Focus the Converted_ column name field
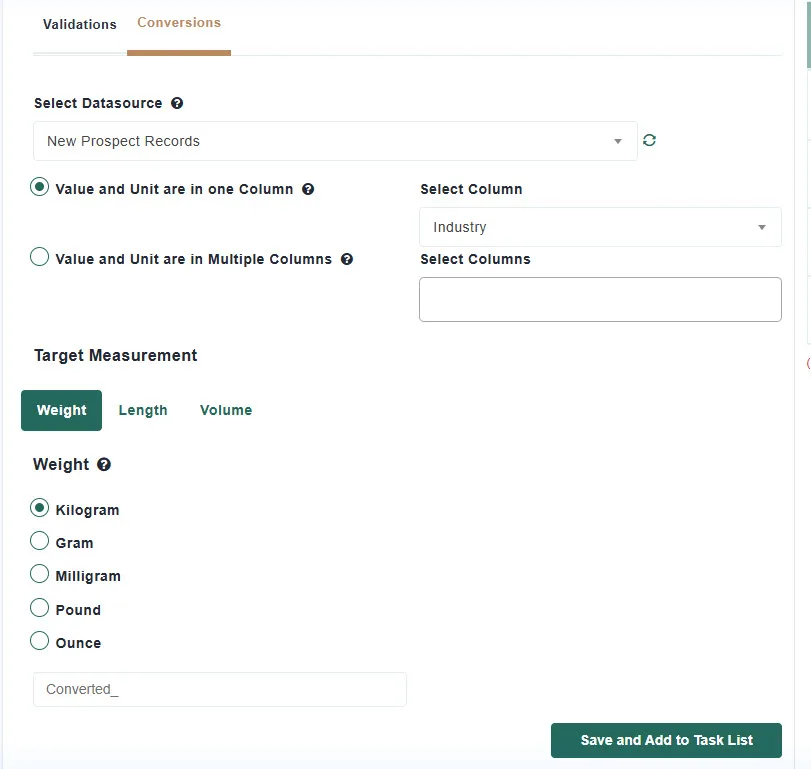Image resolution: width=811 pixels, height=769 pixels. [220, 689]
